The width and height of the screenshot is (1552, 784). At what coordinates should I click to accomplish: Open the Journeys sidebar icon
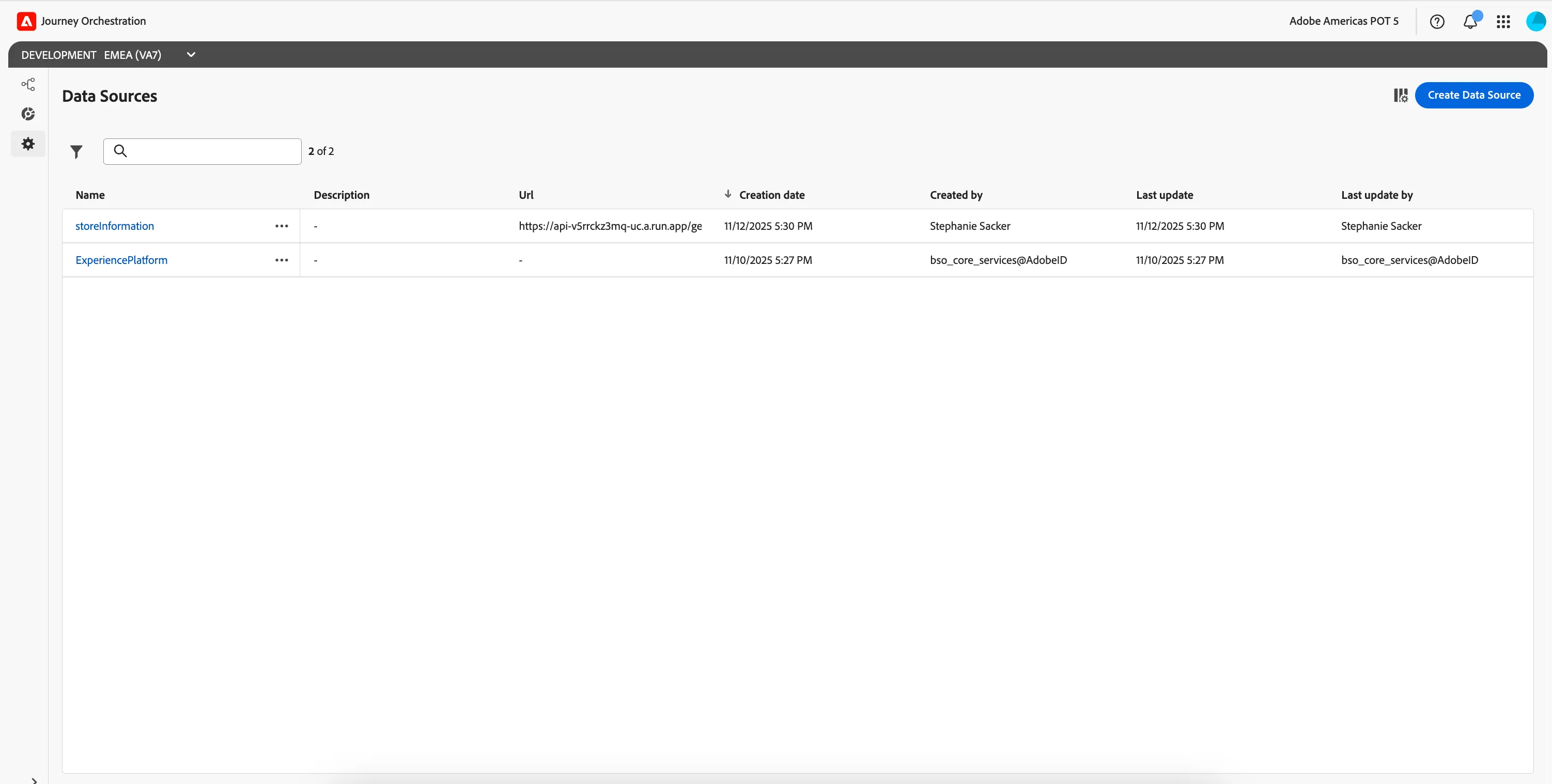(x=28, y=84)
